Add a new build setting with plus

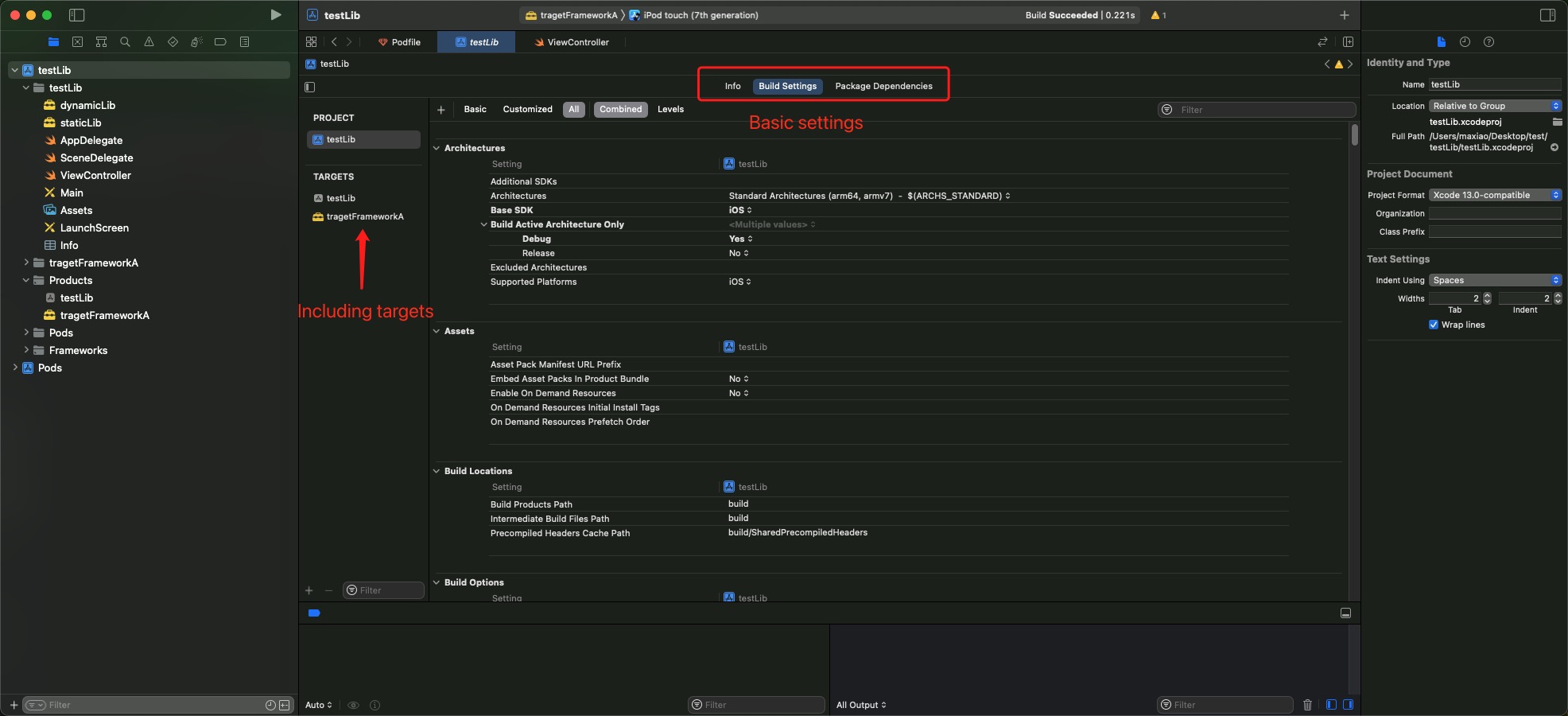tap(441, 110)
